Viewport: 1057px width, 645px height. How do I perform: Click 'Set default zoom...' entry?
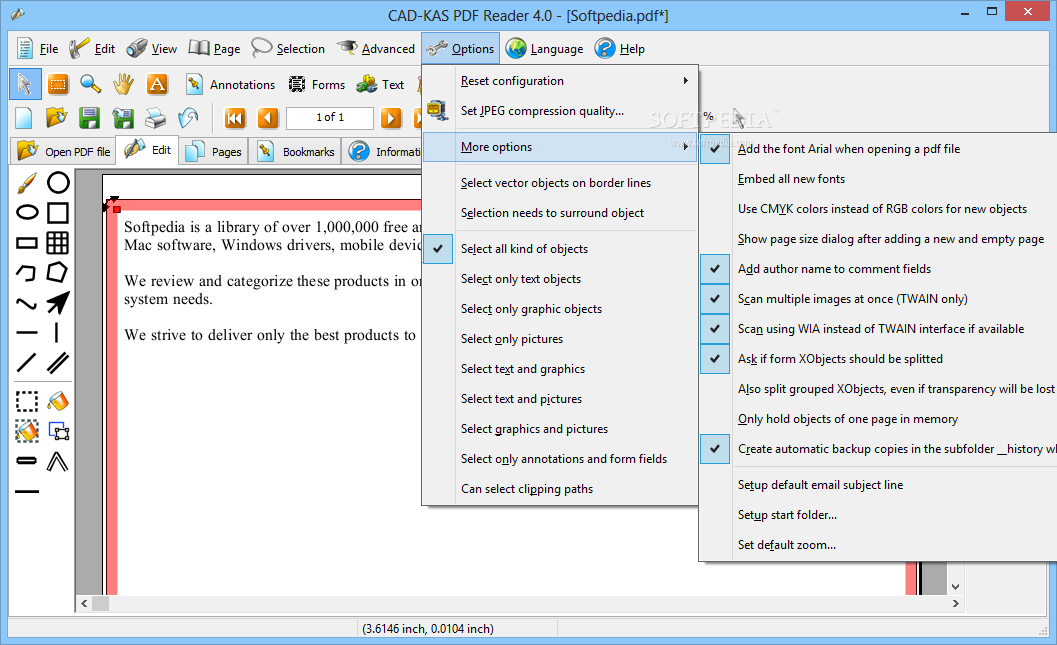878,545
